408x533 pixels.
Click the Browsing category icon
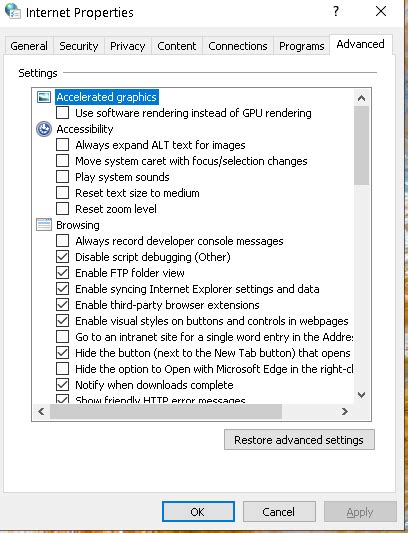click(x=44, y=225)
